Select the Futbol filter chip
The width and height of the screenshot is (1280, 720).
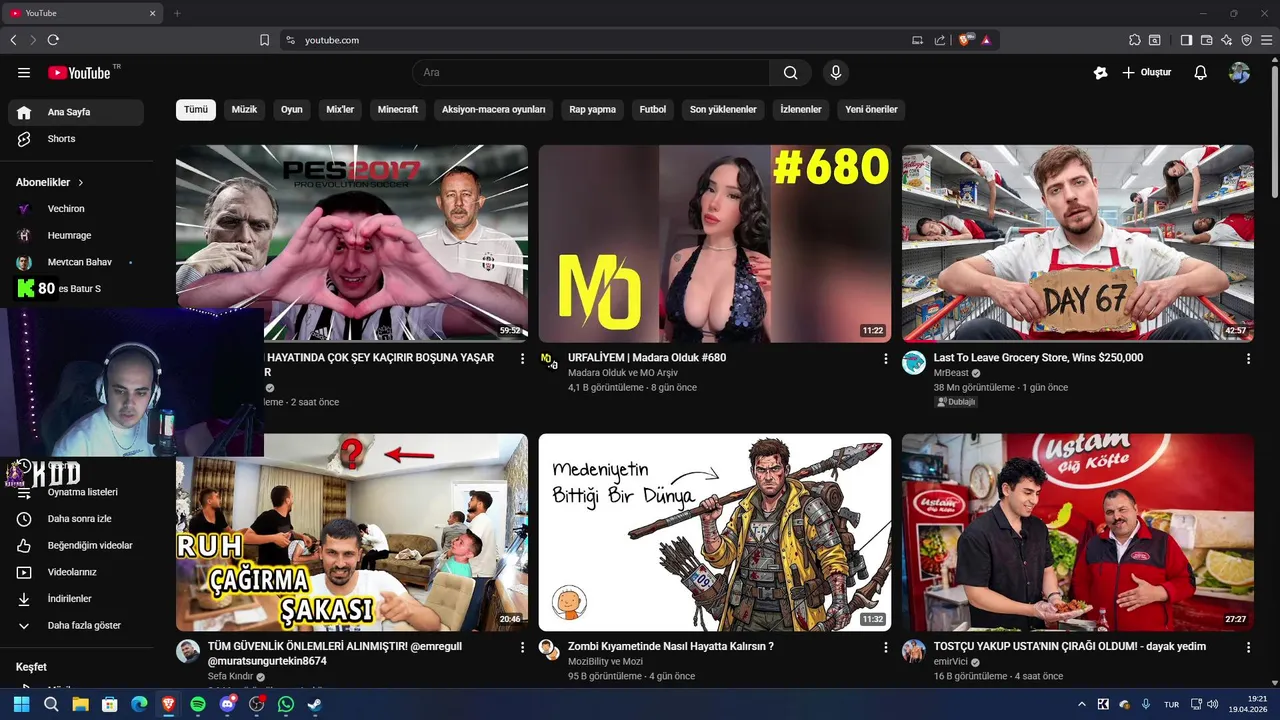point(653,109)
